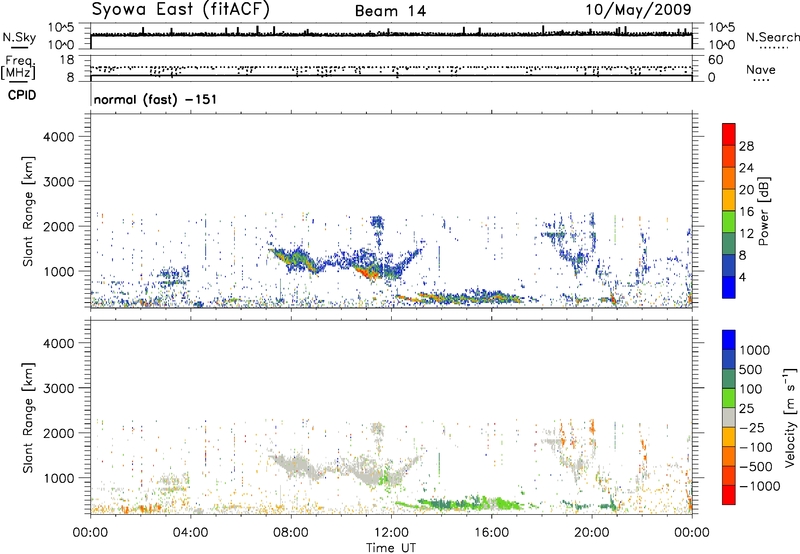
Task: Click the blue bottom of the Power color bar
Action: coord(729,287)
